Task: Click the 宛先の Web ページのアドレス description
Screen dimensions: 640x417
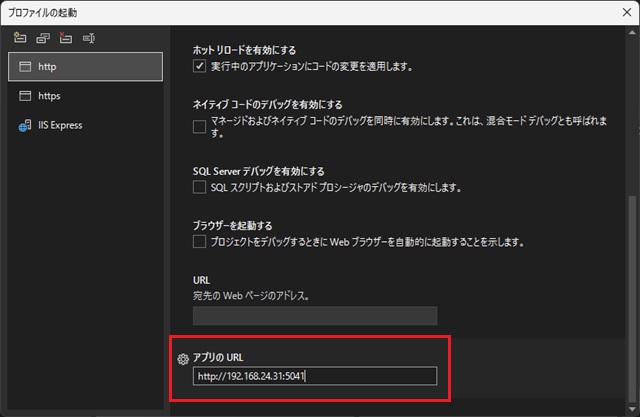Action: [x=251, y=296]
